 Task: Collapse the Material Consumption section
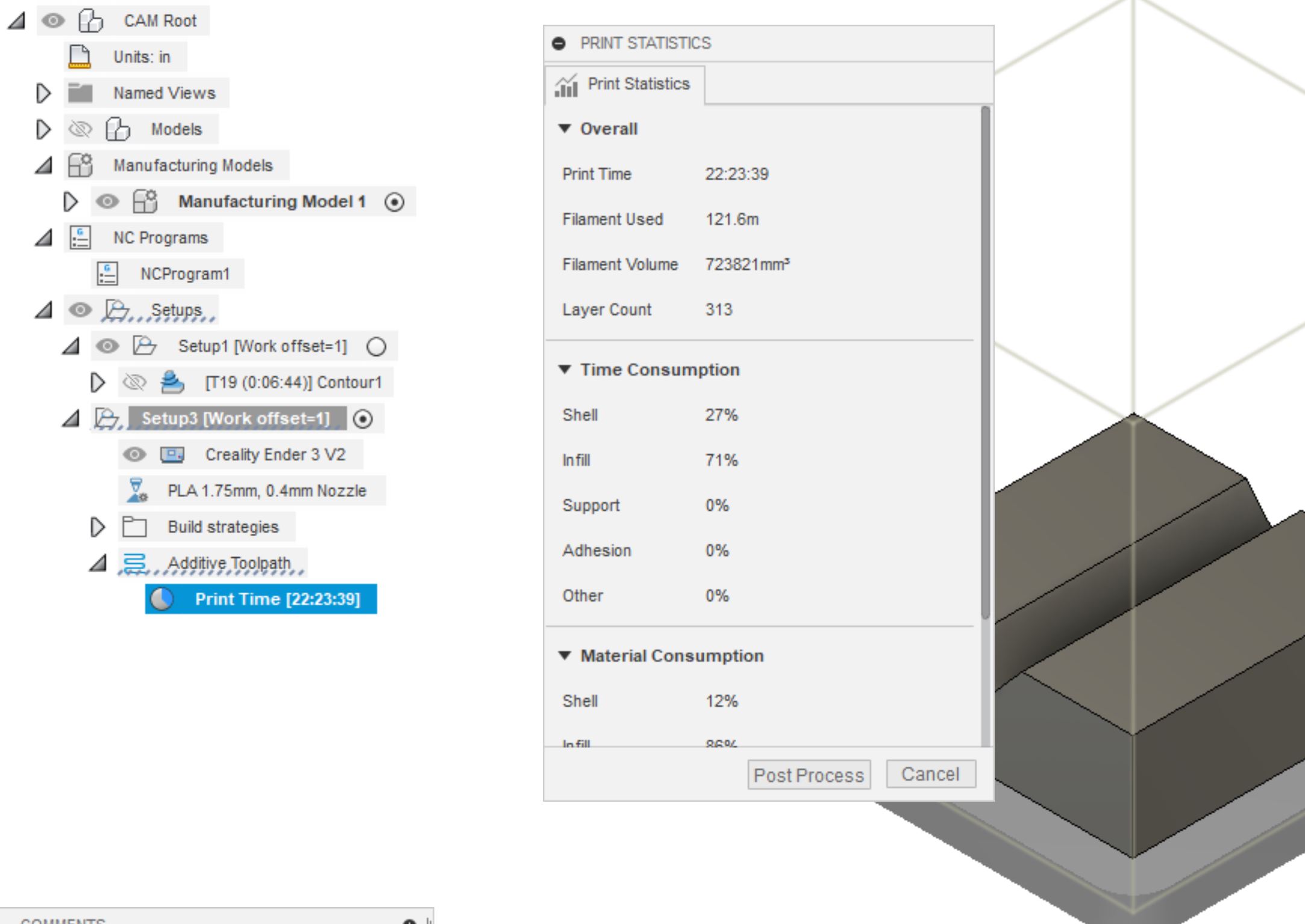(565, 655)
